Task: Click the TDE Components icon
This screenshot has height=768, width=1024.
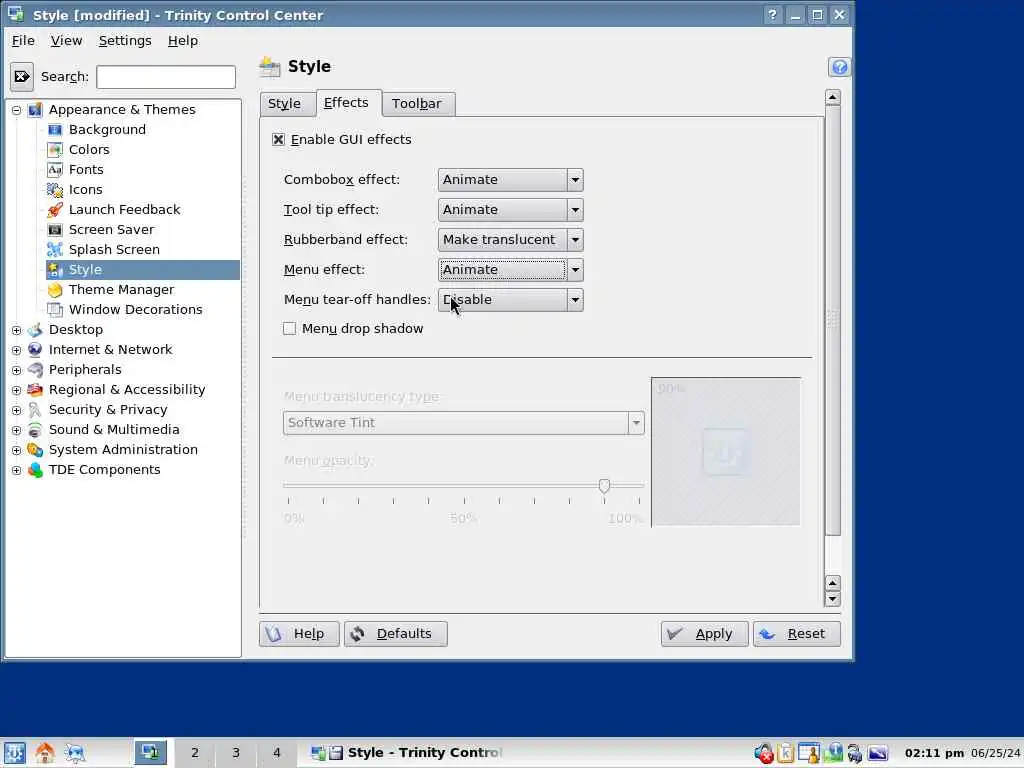Action: click(35, 470)
